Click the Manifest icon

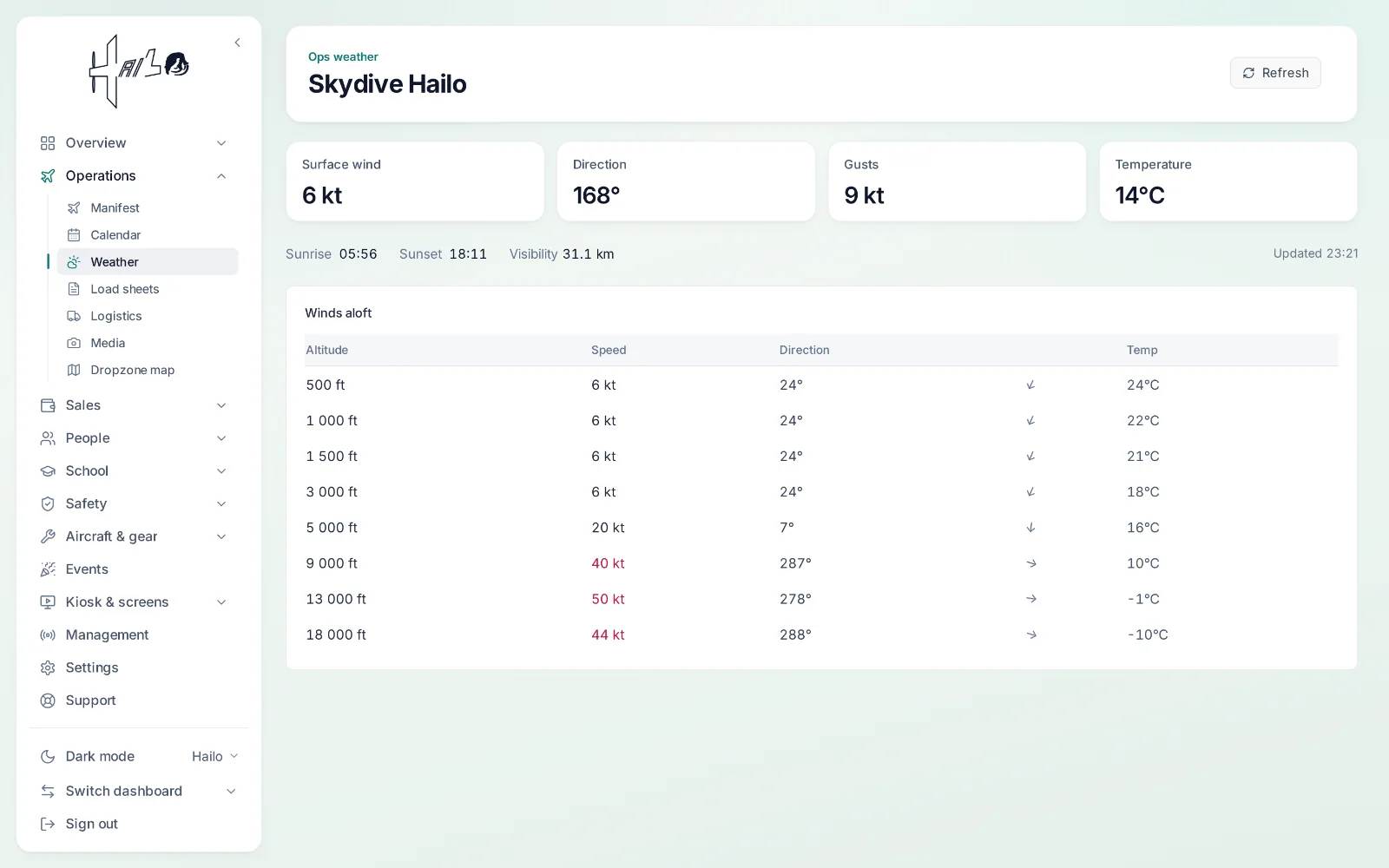pyautogui.click(x=74, y=208)
